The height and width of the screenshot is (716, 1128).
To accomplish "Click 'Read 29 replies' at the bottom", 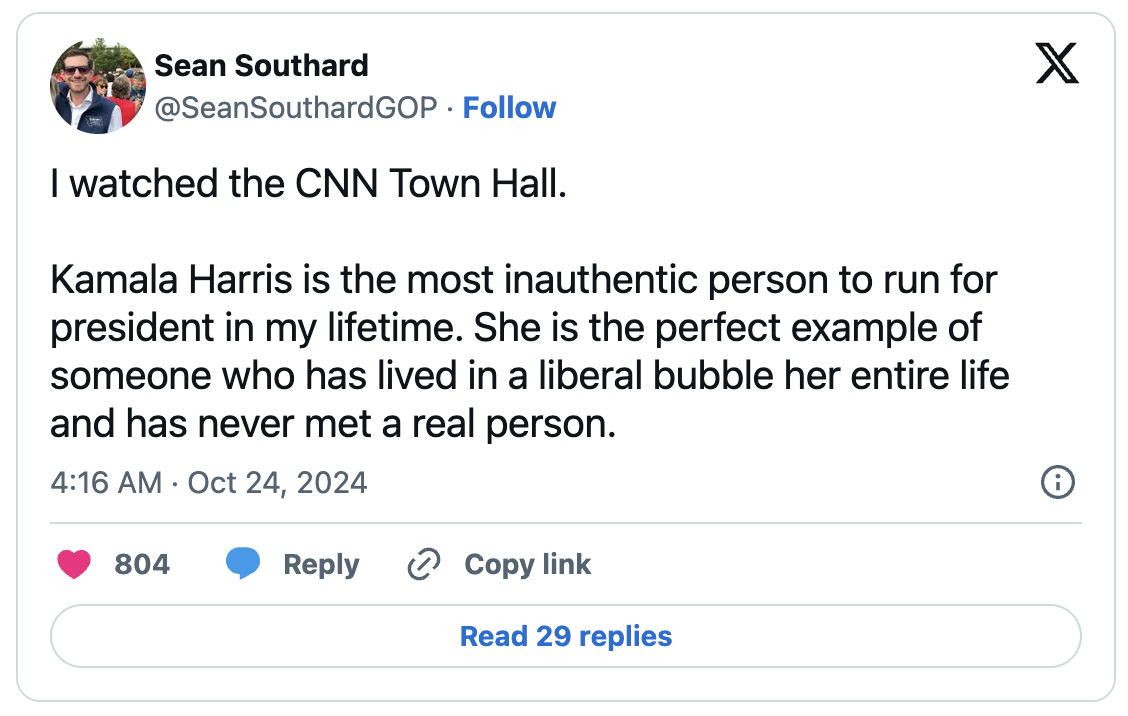I will (566, 636).
